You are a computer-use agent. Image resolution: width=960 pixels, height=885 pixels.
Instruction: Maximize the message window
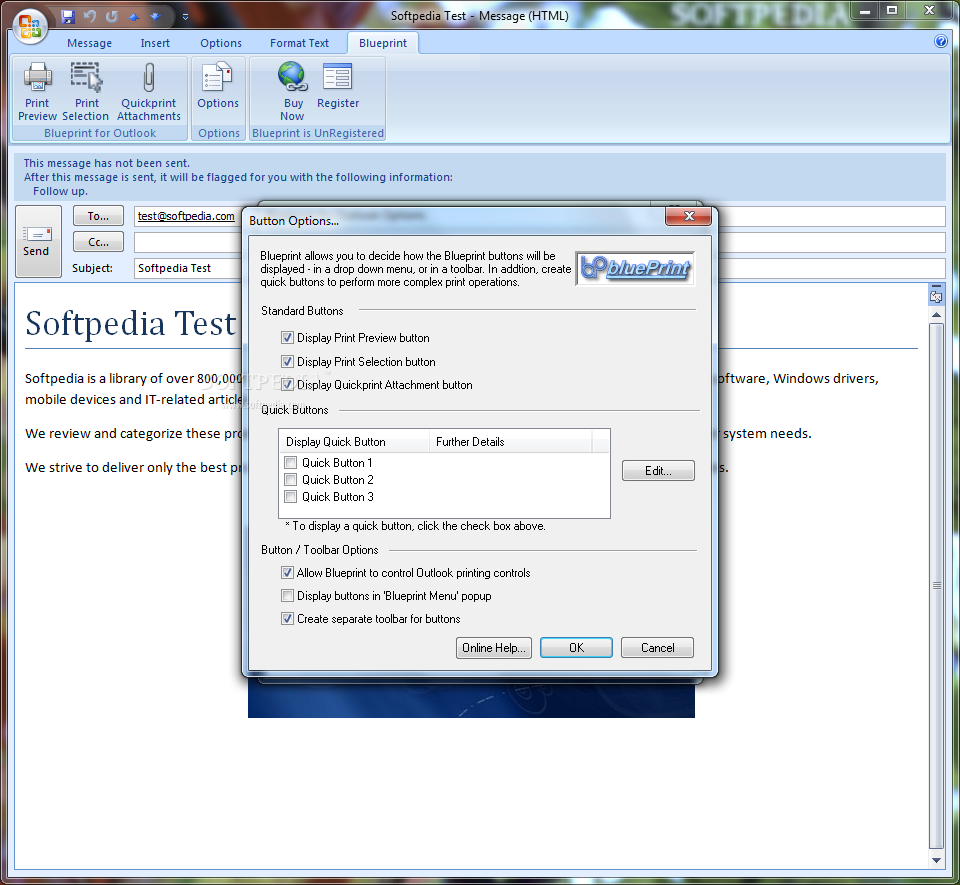[x=892, y=10]
